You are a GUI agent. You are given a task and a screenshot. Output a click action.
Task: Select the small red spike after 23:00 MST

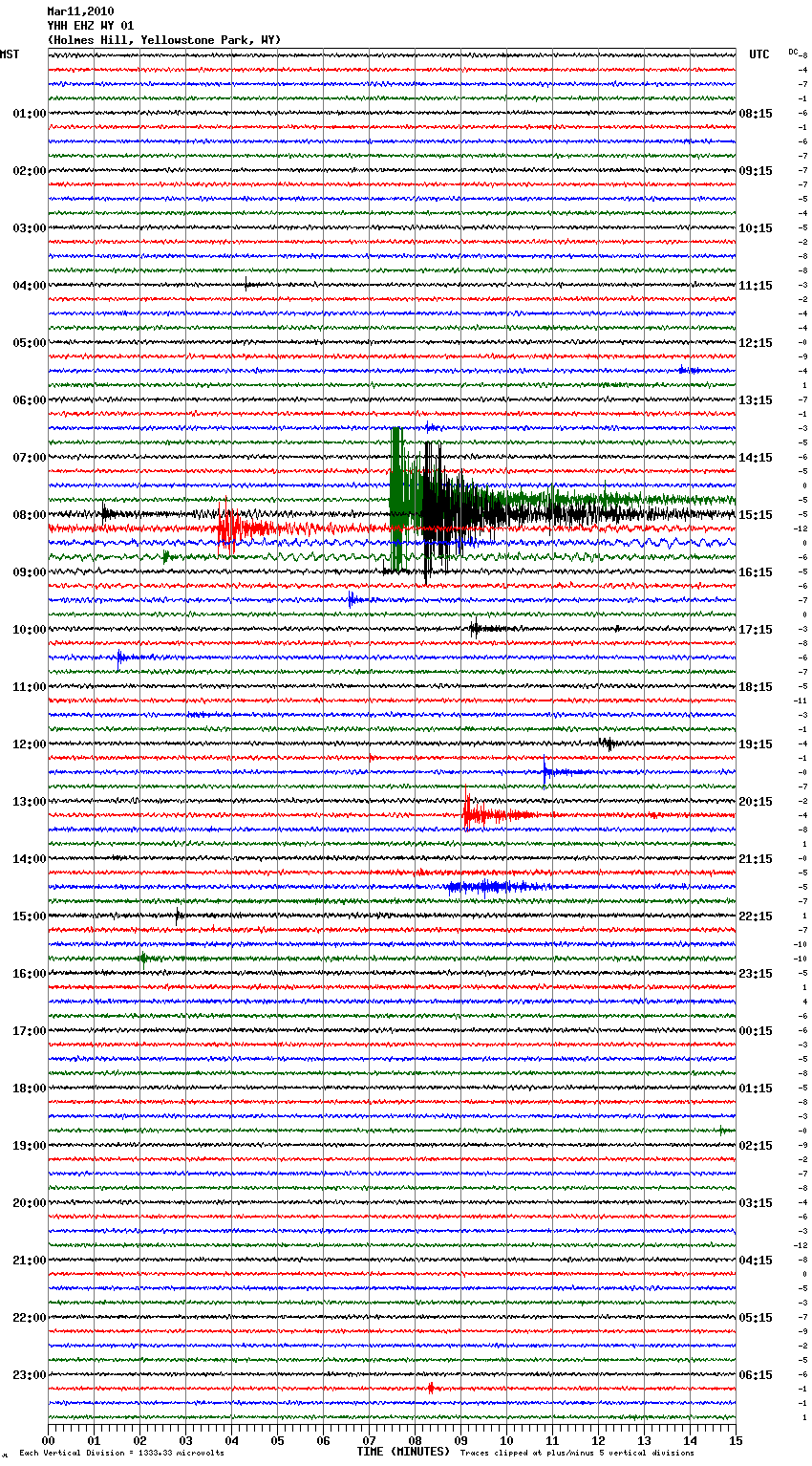coord(431,1388)
